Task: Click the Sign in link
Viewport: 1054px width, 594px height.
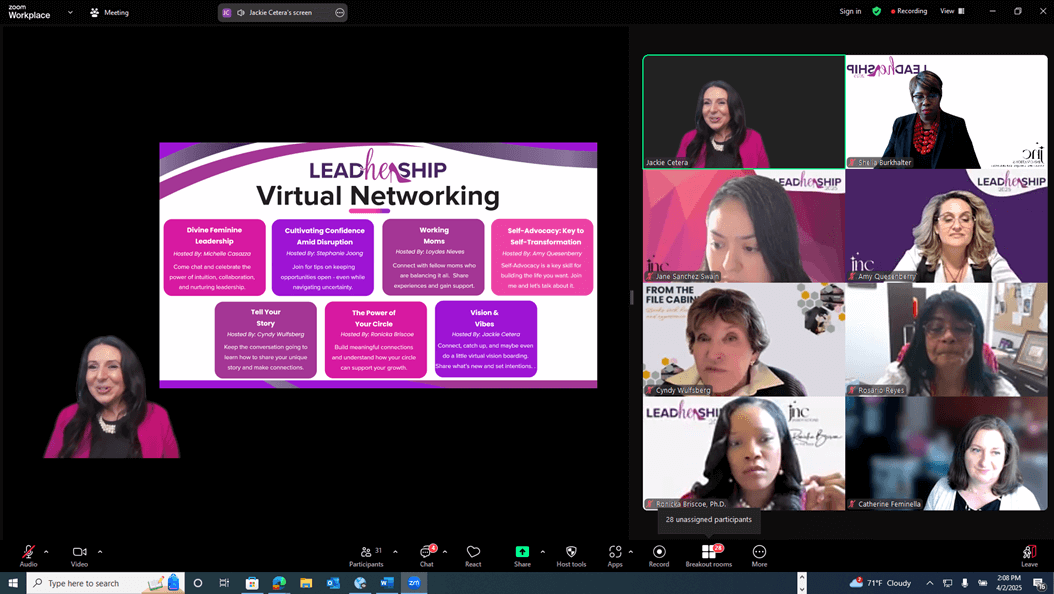Action: 850,11
